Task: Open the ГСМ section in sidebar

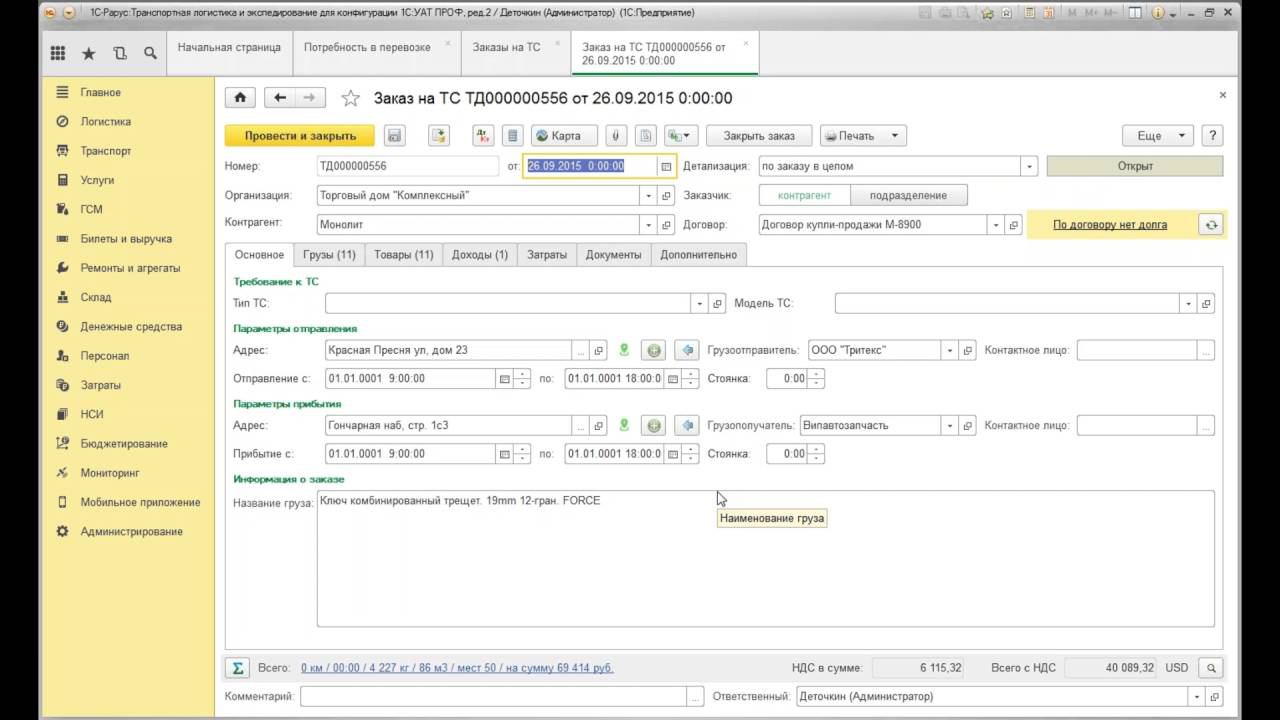Action: coord(92,210)
